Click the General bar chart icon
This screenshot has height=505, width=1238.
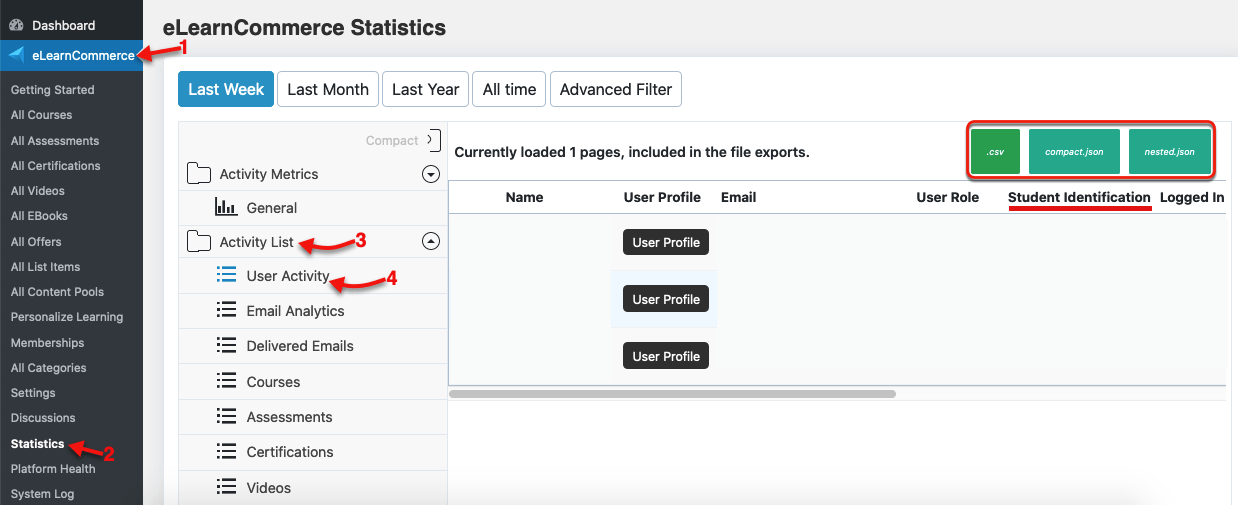tap(226, 208)
